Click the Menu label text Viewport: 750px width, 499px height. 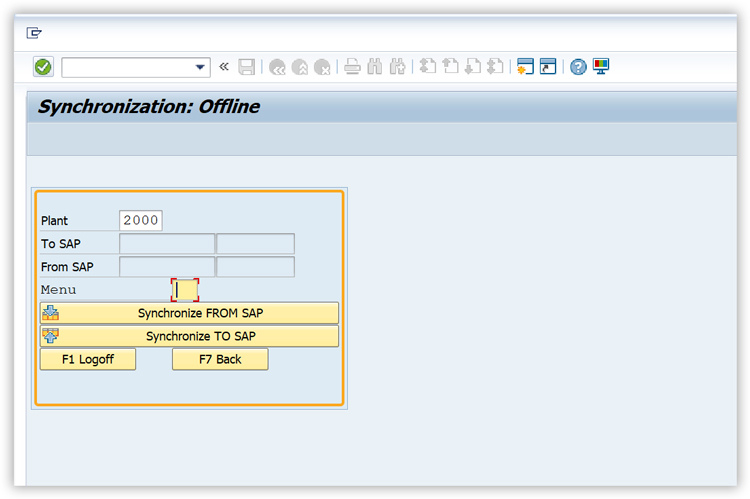(x=58, y=289)
